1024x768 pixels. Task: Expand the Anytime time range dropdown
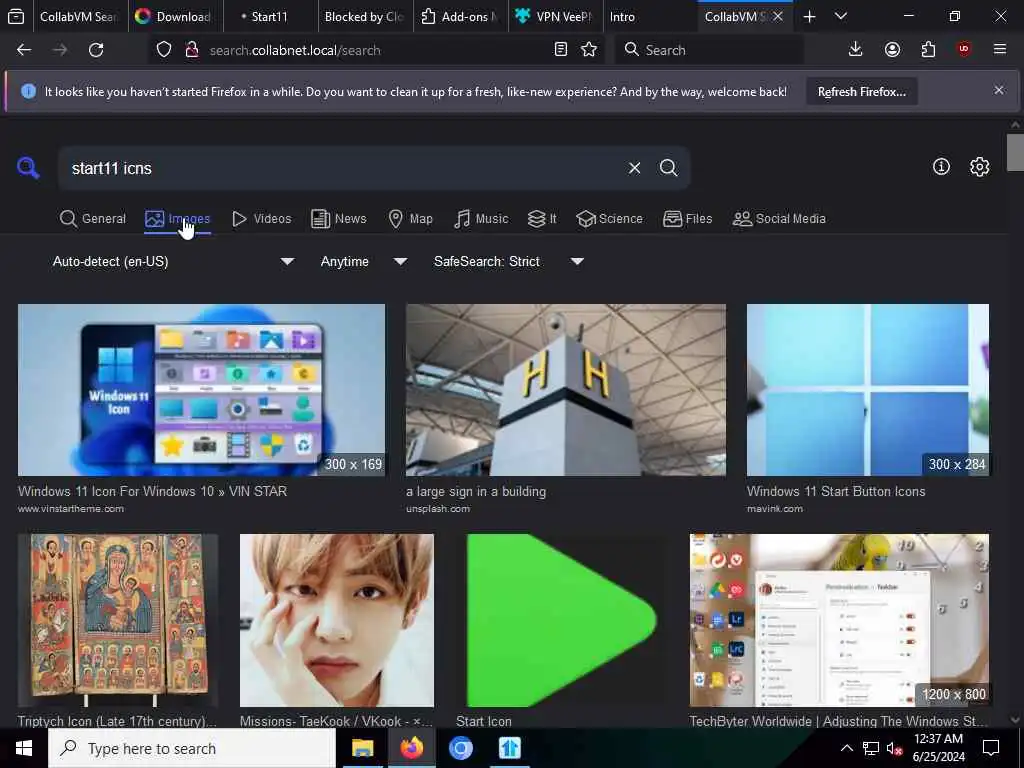click(x=363, y=261)
